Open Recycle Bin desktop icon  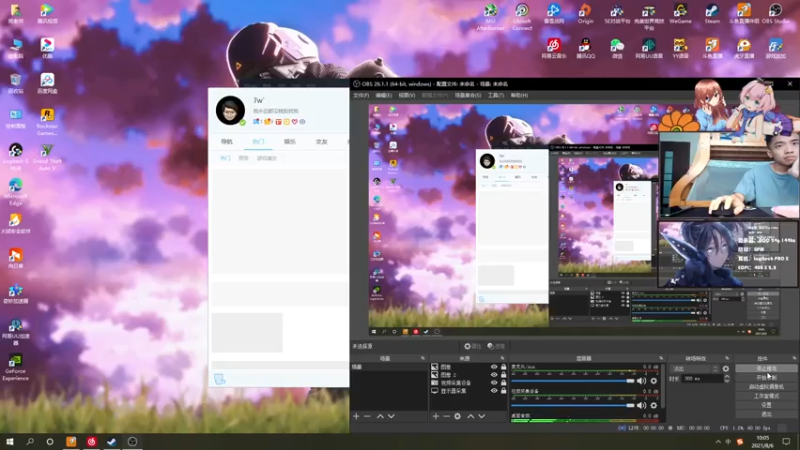click(x=15, y=83)
